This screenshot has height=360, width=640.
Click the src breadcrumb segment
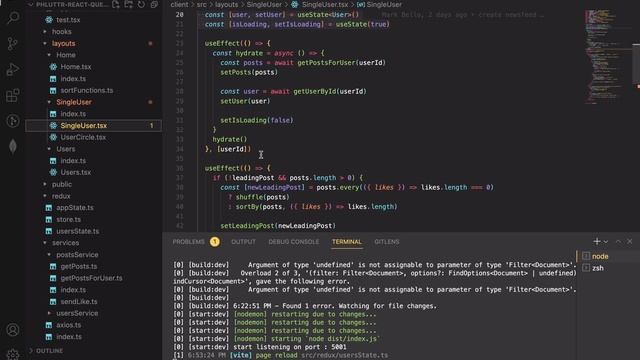[202, 4]
